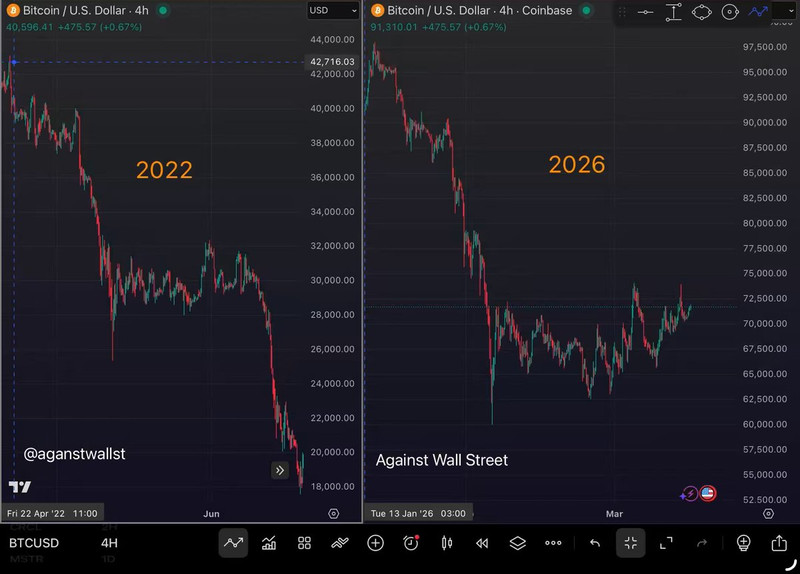The image size is (800, 574).
Task: Open the chart type line icon
Action: click(234, 543)
